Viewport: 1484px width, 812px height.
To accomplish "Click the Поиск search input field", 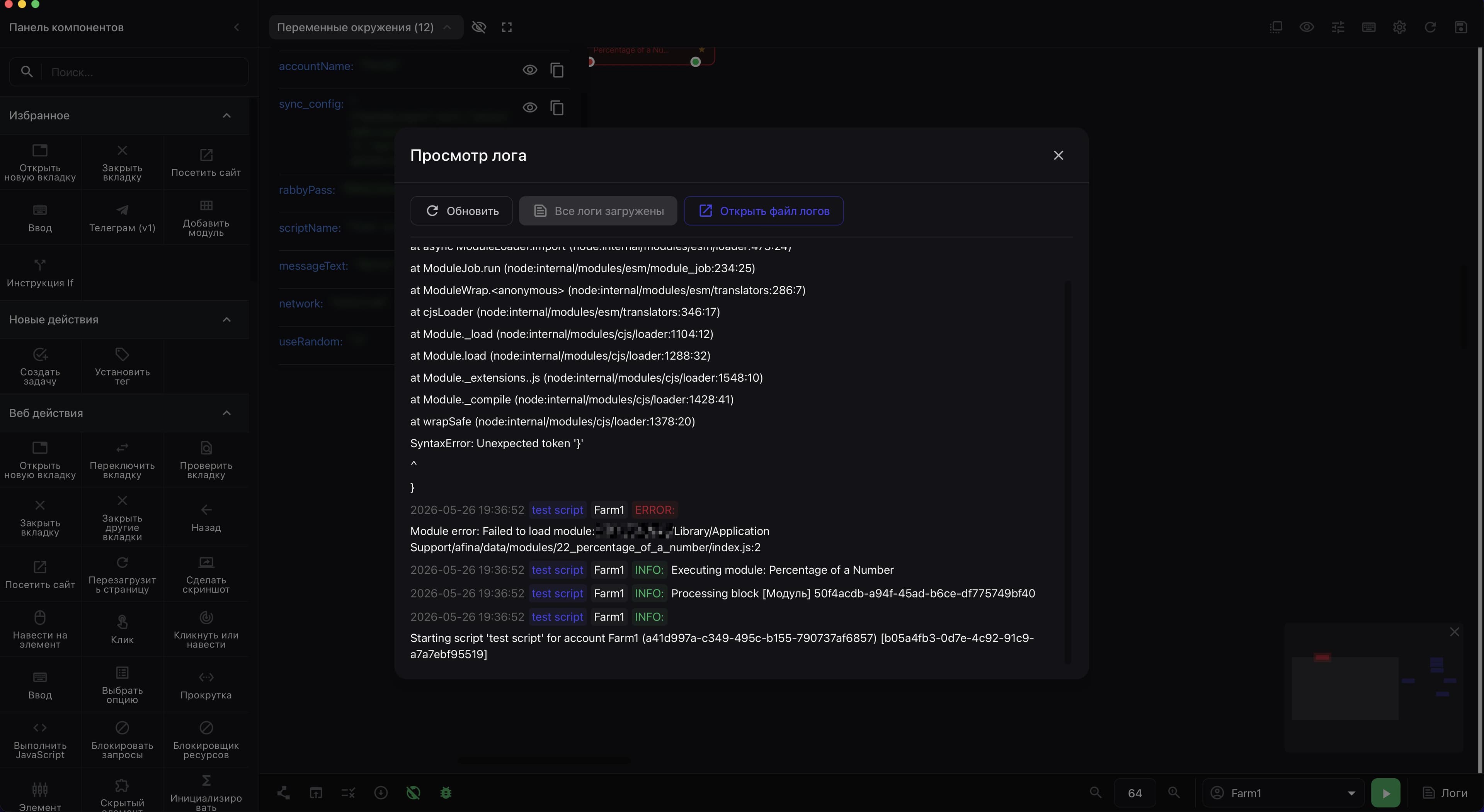I will [x=144, y=72].
